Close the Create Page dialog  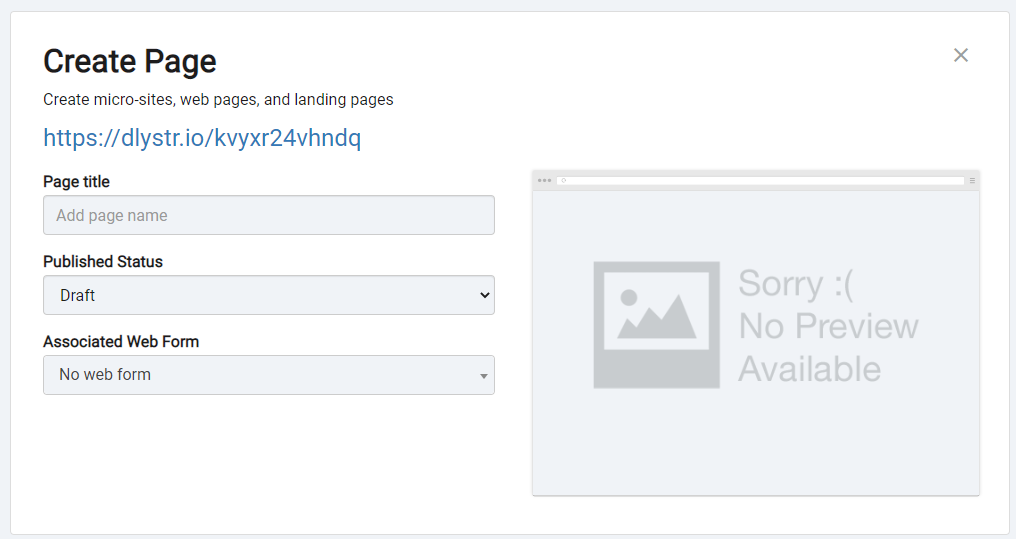[x=960, y=55]
